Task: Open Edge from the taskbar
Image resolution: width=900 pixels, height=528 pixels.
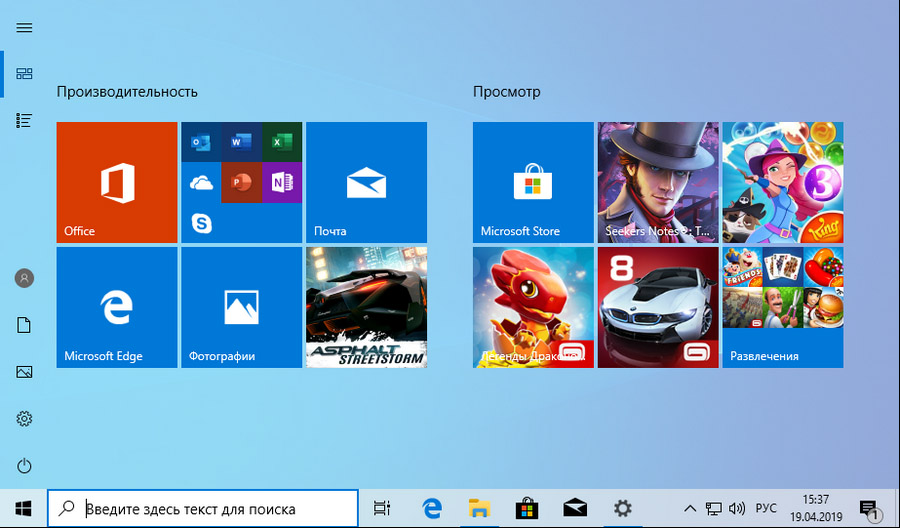Action: point(432,508)
